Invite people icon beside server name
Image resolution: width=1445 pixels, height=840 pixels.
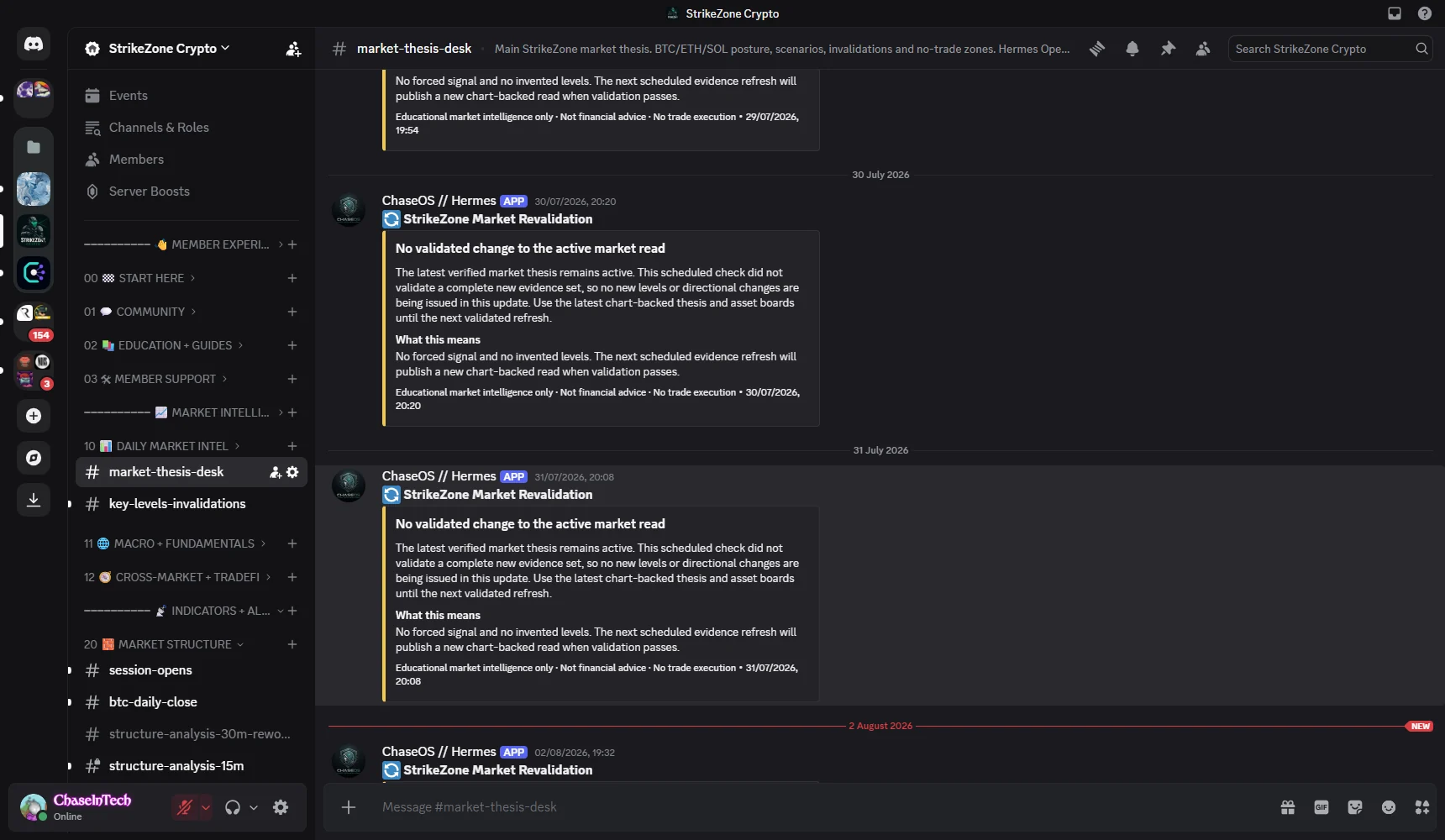point(293,49)
